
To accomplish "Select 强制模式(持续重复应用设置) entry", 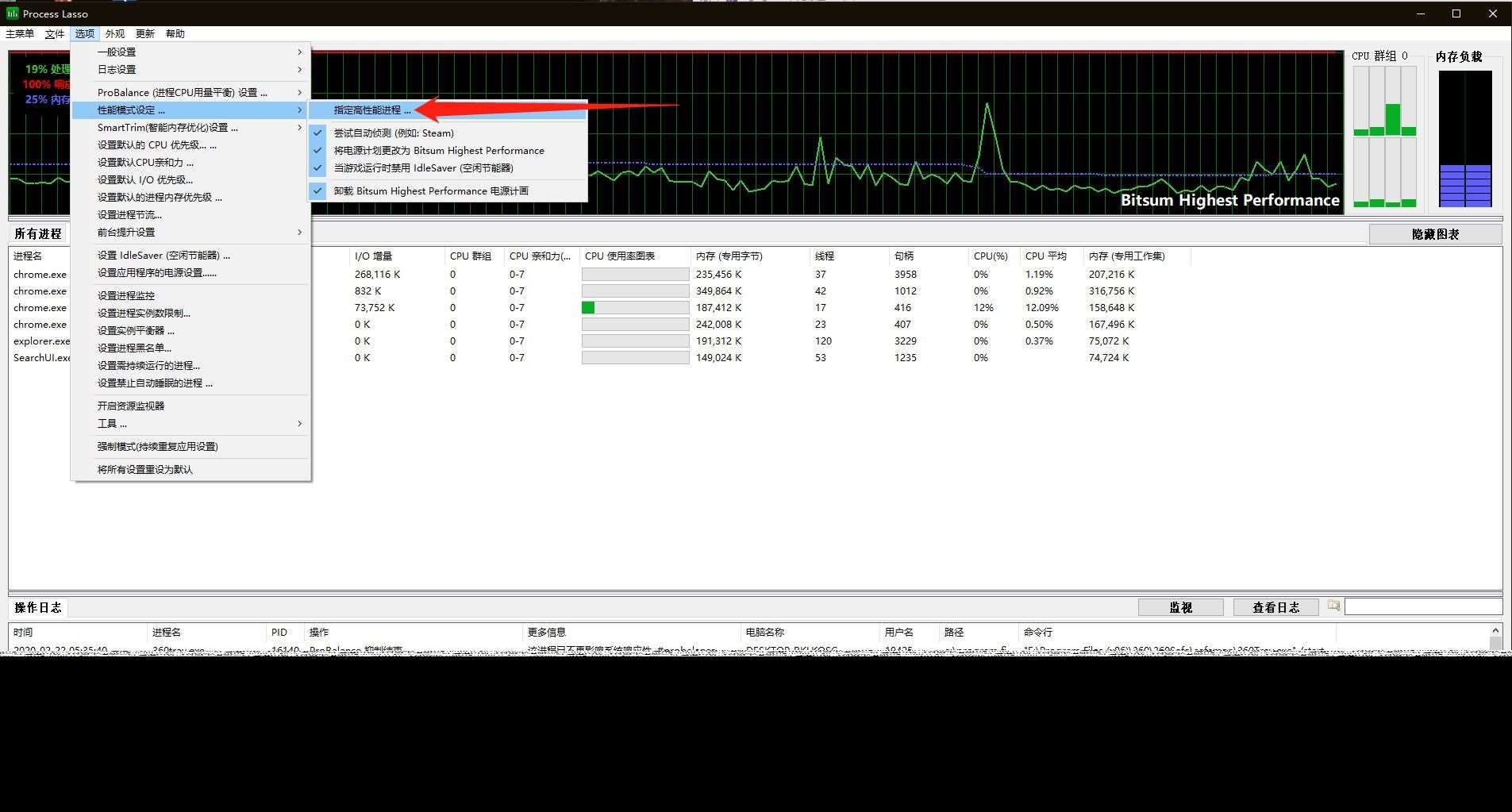I will pos(190,446).
